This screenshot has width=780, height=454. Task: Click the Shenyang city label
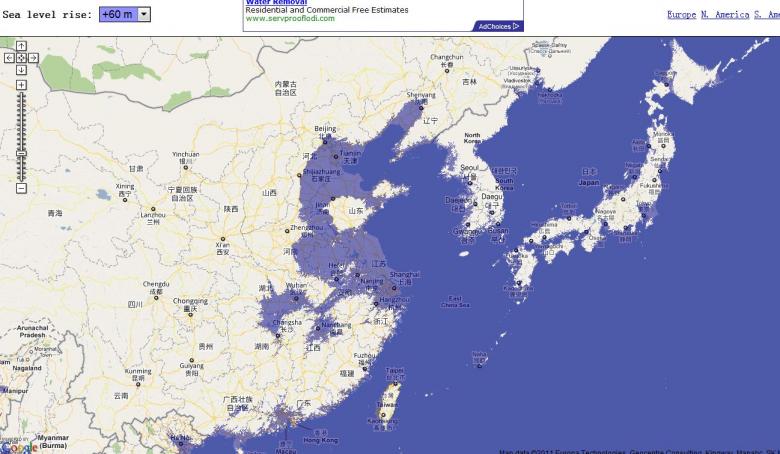[421, 94]
